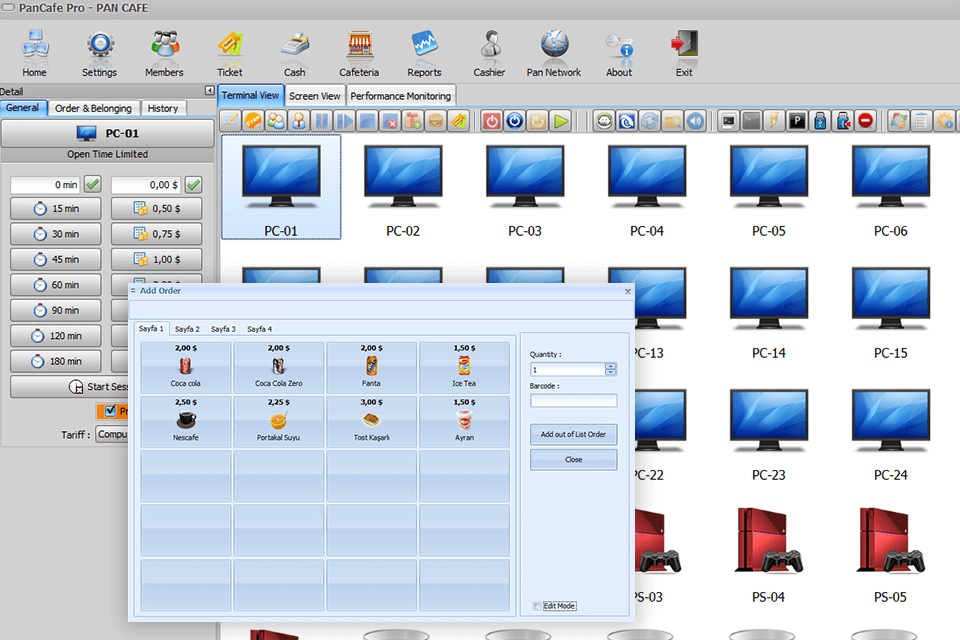Image resolution: width=960 pixels, height=640 pixels.
Task: Adjust the Quantity spinner arrows
Action: (x=610, y=369)
